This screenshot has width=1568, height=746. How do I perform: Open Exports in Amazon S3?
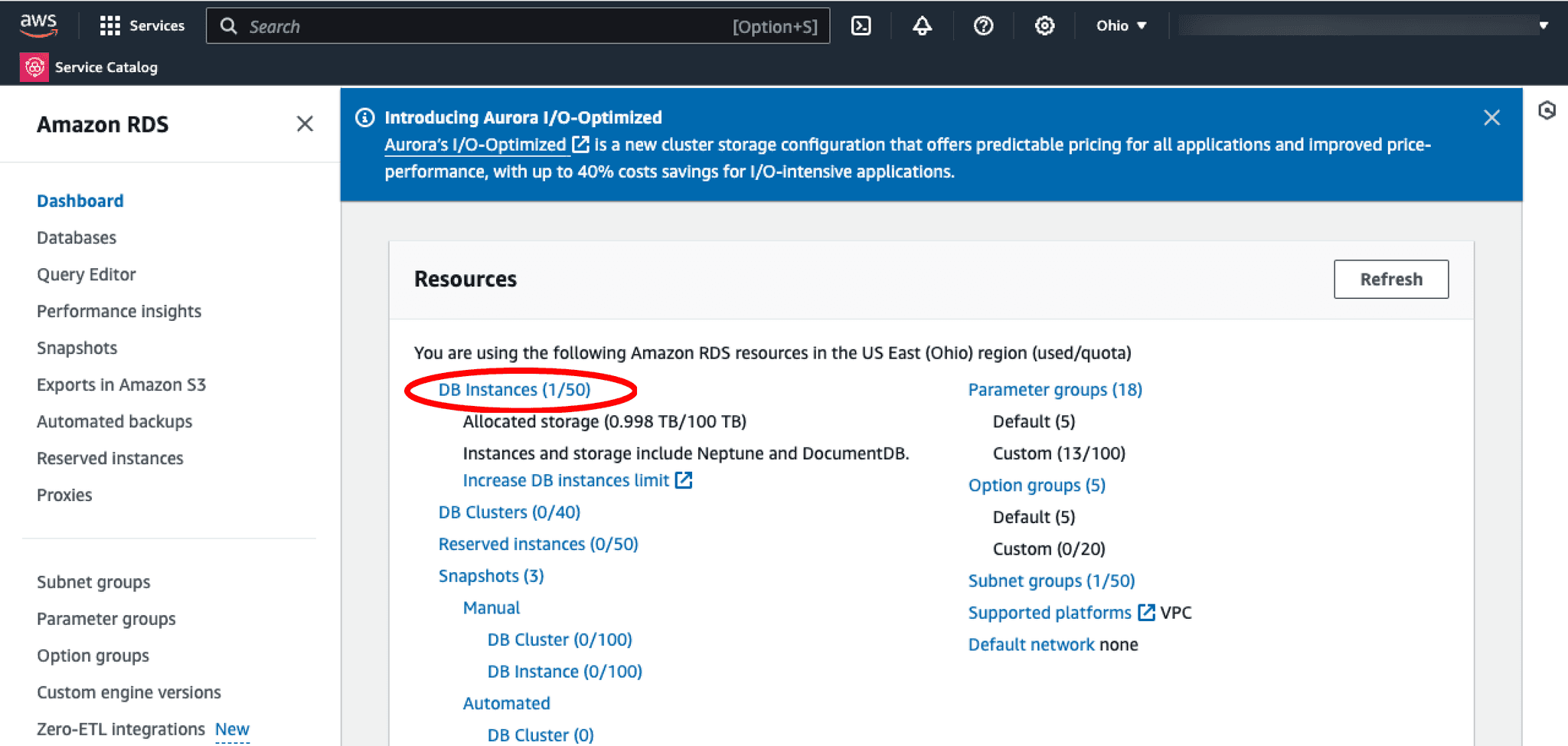[122, 384]
